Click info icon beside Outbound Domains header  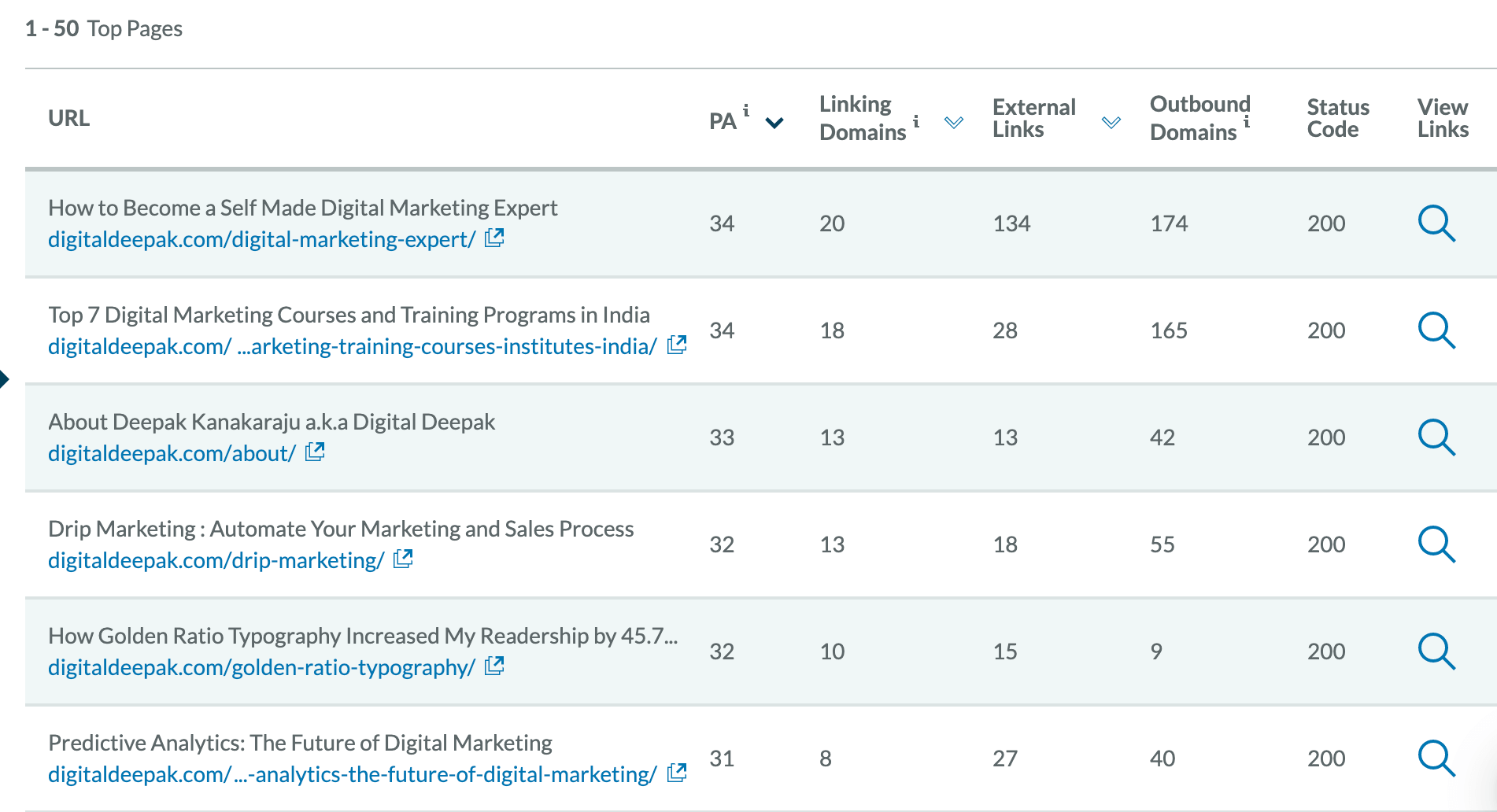click(1247, 121)
